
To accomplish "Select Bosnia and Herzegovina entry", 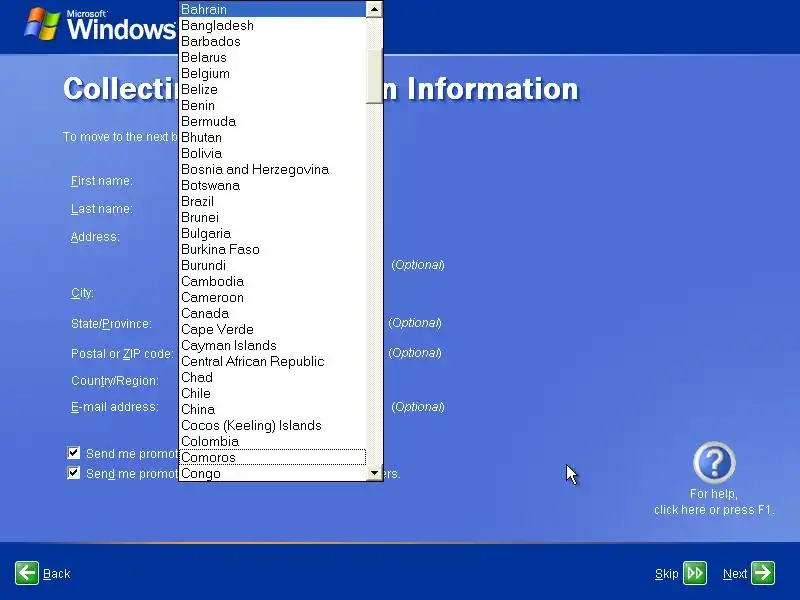I will coord(272,169).
